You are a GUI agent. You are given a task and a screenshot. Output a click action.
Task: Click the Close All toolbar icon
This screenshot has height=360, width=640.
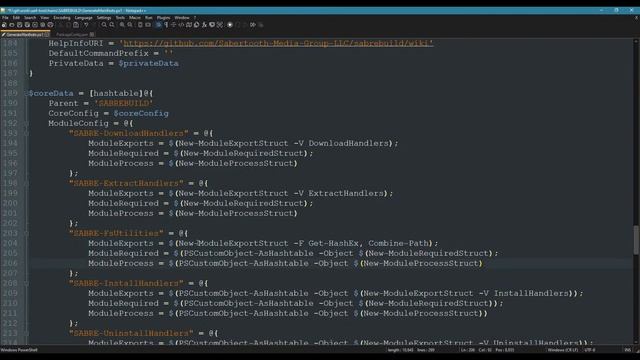pyautogui.click(x=42, y=25)
